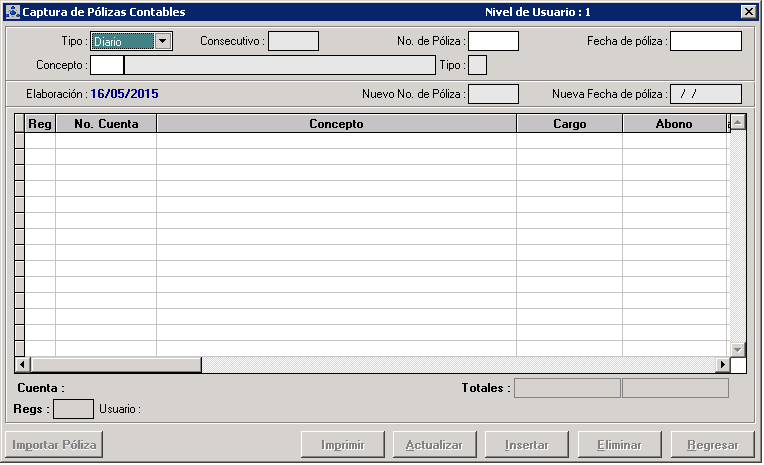Focus the Fecha de póliza field
Viewport: 764px width, 465px height.
(705, 41)
